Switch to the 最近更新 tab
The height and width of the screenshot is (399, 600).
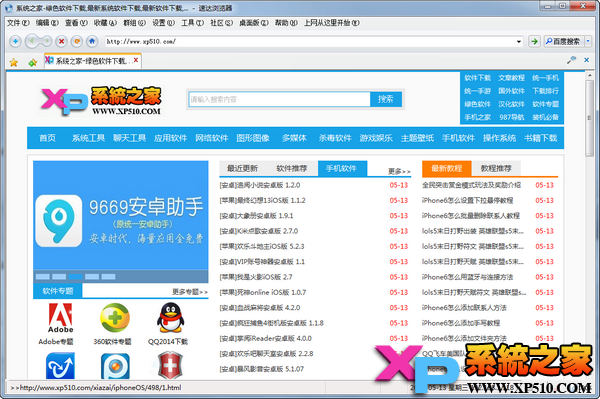click(x=242, y=168)
